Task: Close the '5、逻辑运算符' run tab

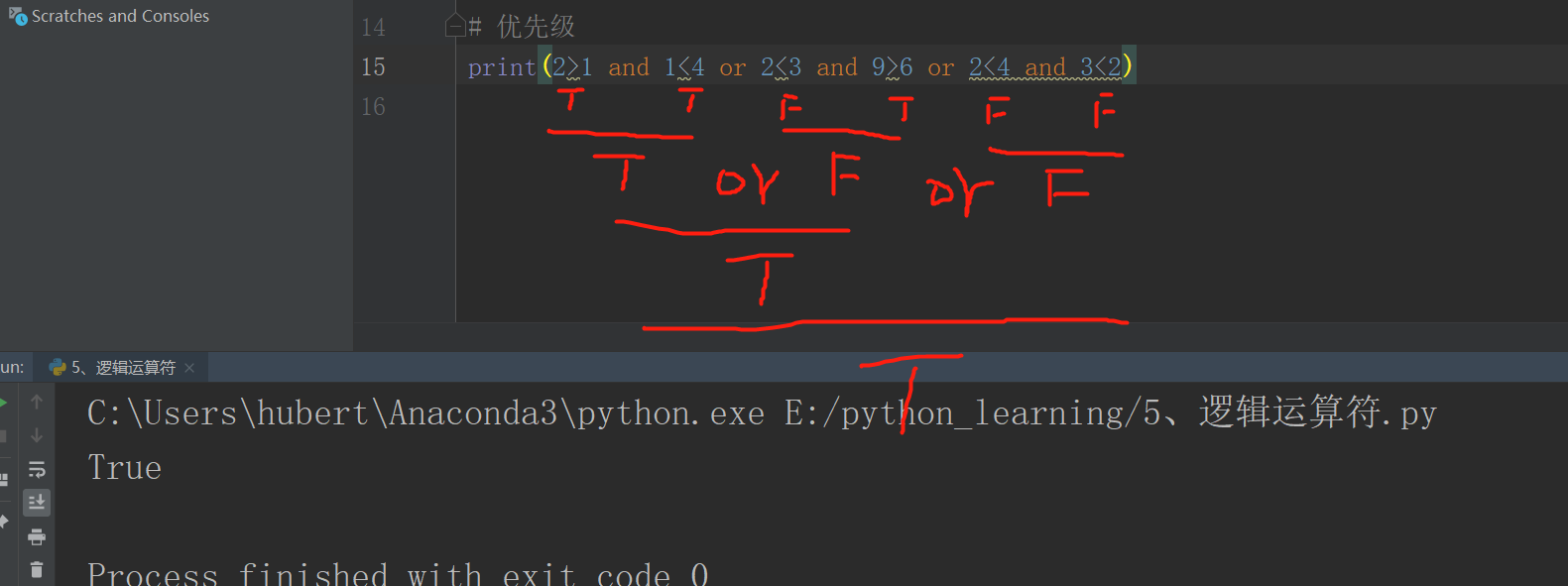Action: coord(189,368)
